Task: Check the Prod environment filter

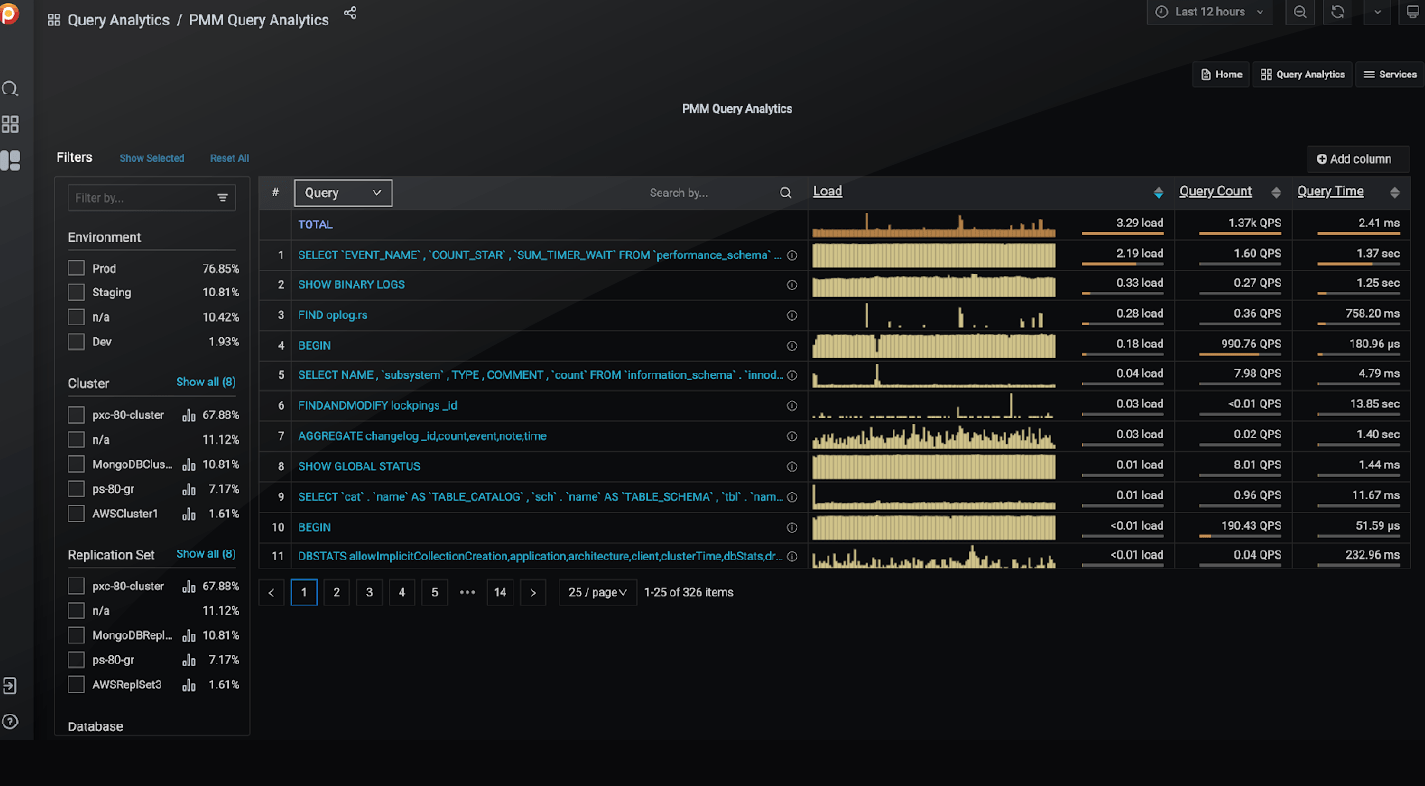Action: (x=76, y=268)
